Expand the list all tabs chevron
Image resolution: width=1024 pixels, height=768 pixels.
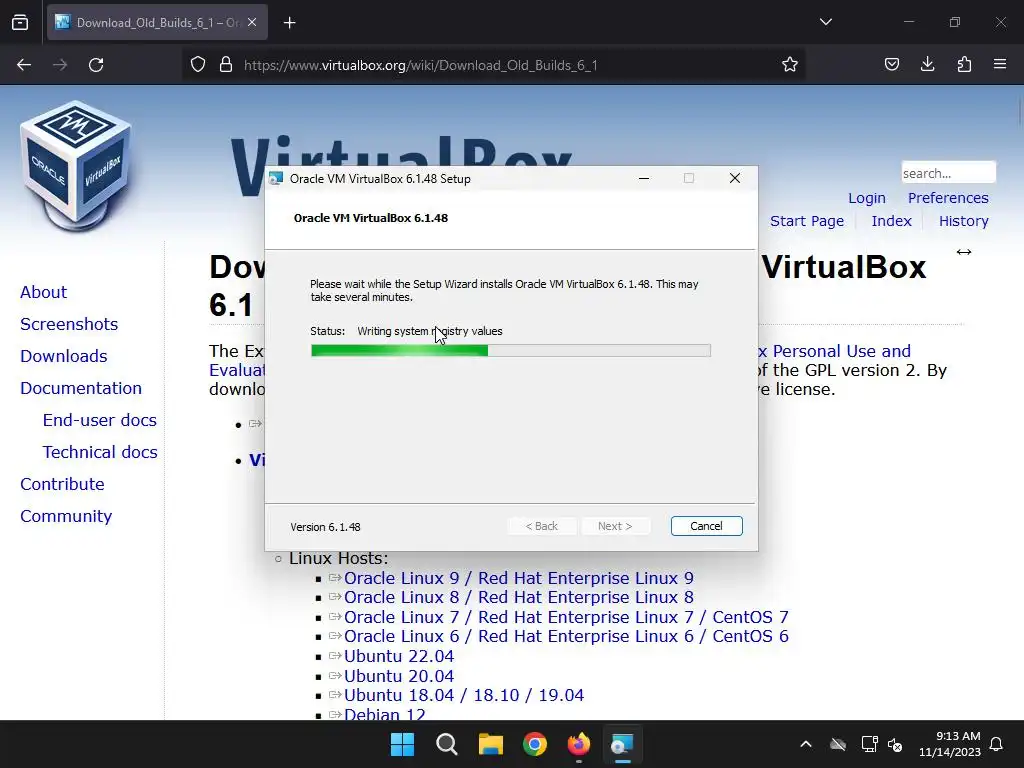point(825,22)
